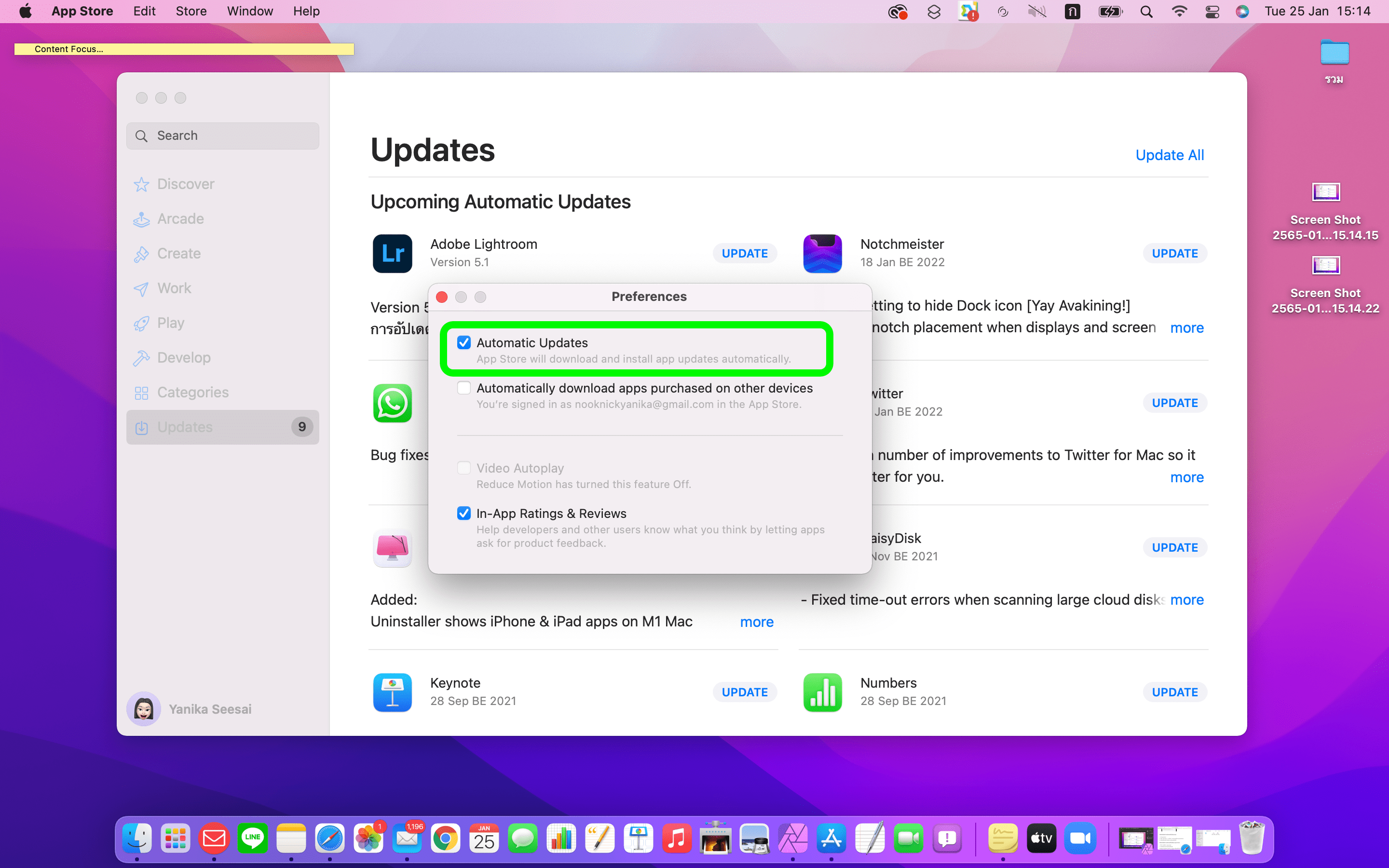1389x868 pixels.
Task: Click the Search field in the sidebar
Action: pos(223,136)
